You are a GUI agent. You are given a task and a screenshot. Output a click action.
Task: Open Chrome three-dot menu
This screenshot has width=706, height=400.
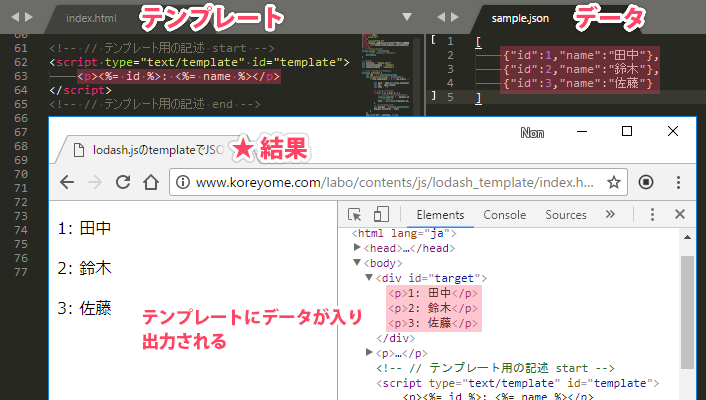678,182
